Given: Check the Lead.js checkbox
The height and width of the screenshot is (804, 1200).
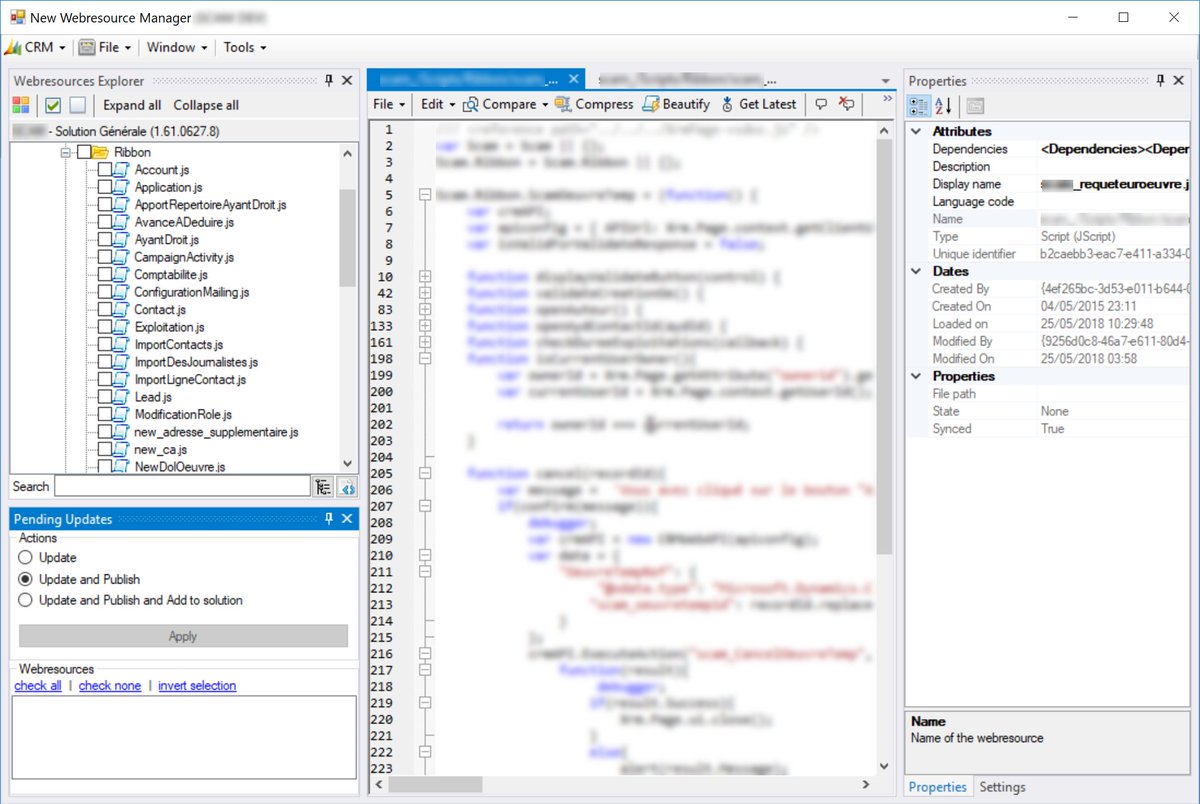Looking at the screenshot, I should click(x=105, y=397).
